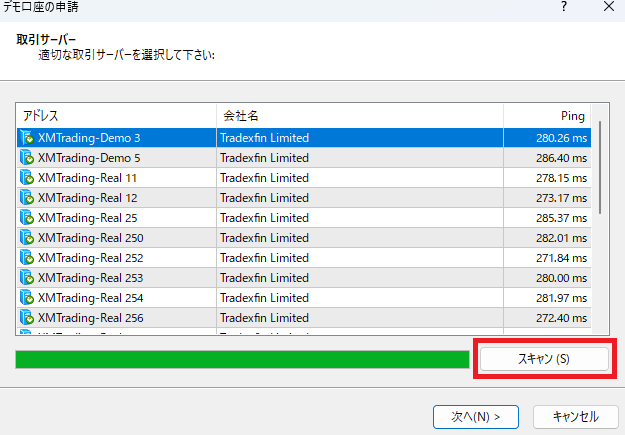Sort servers by the アドレス column header
This screenshot has width=625, height=435.
116,116
